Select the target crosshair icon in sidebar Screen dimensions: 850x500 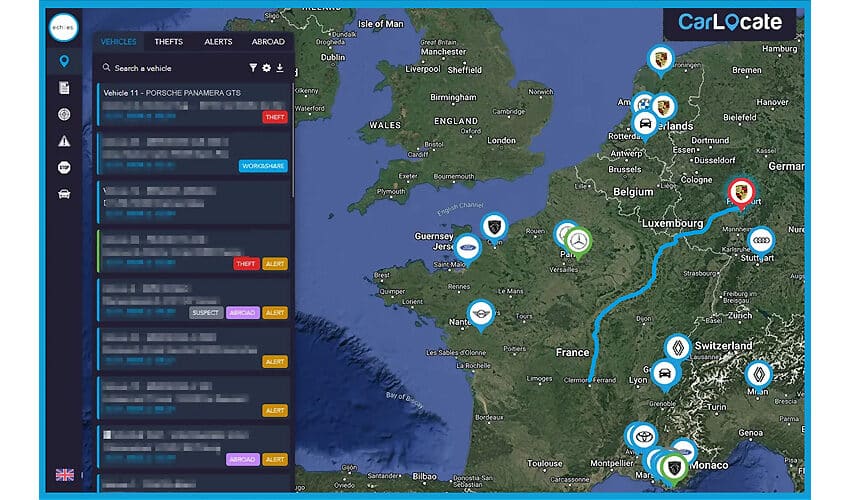point(64,115)
